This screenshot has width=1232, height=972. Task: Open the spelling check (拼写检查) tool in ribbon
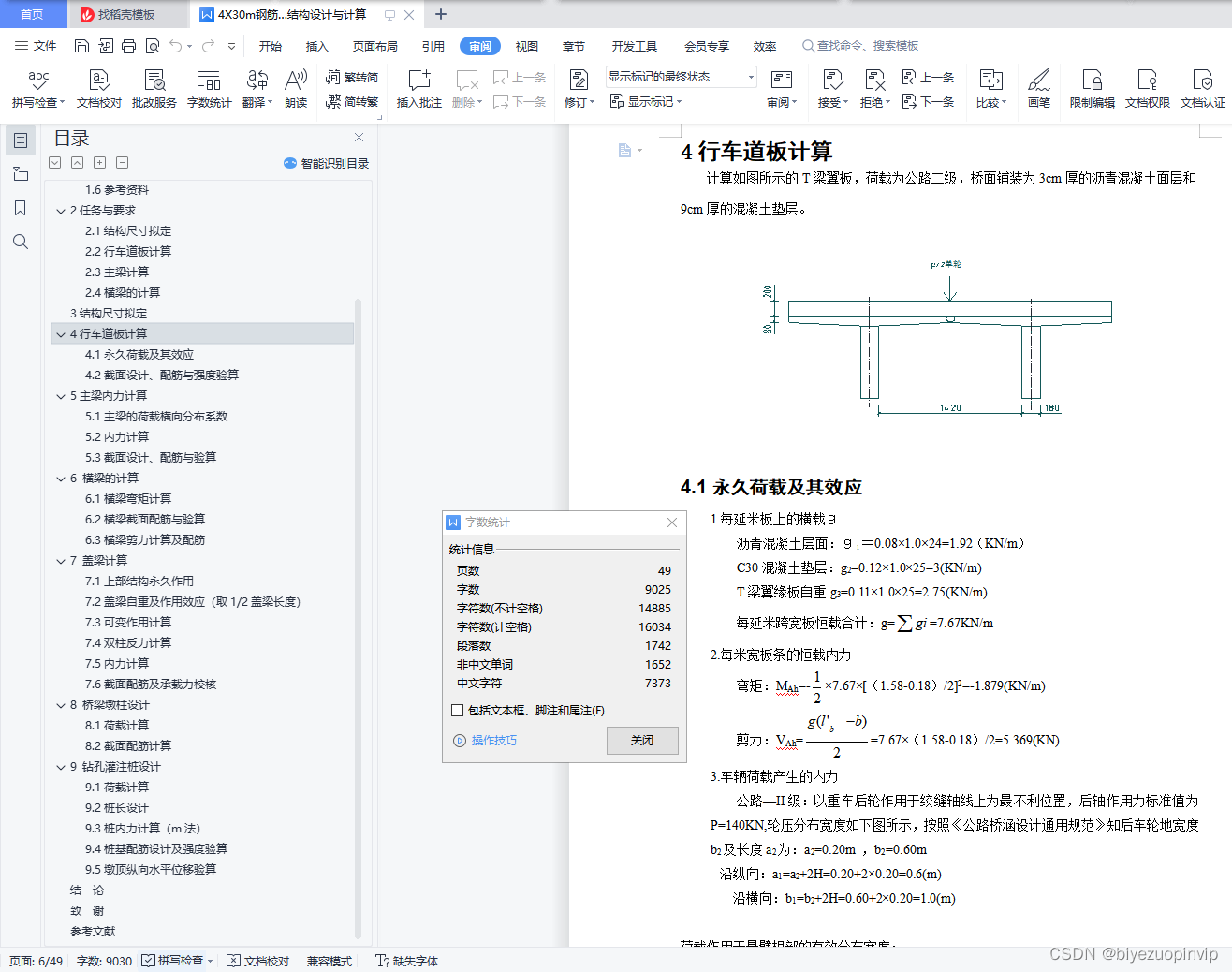(x=38, y=89)
